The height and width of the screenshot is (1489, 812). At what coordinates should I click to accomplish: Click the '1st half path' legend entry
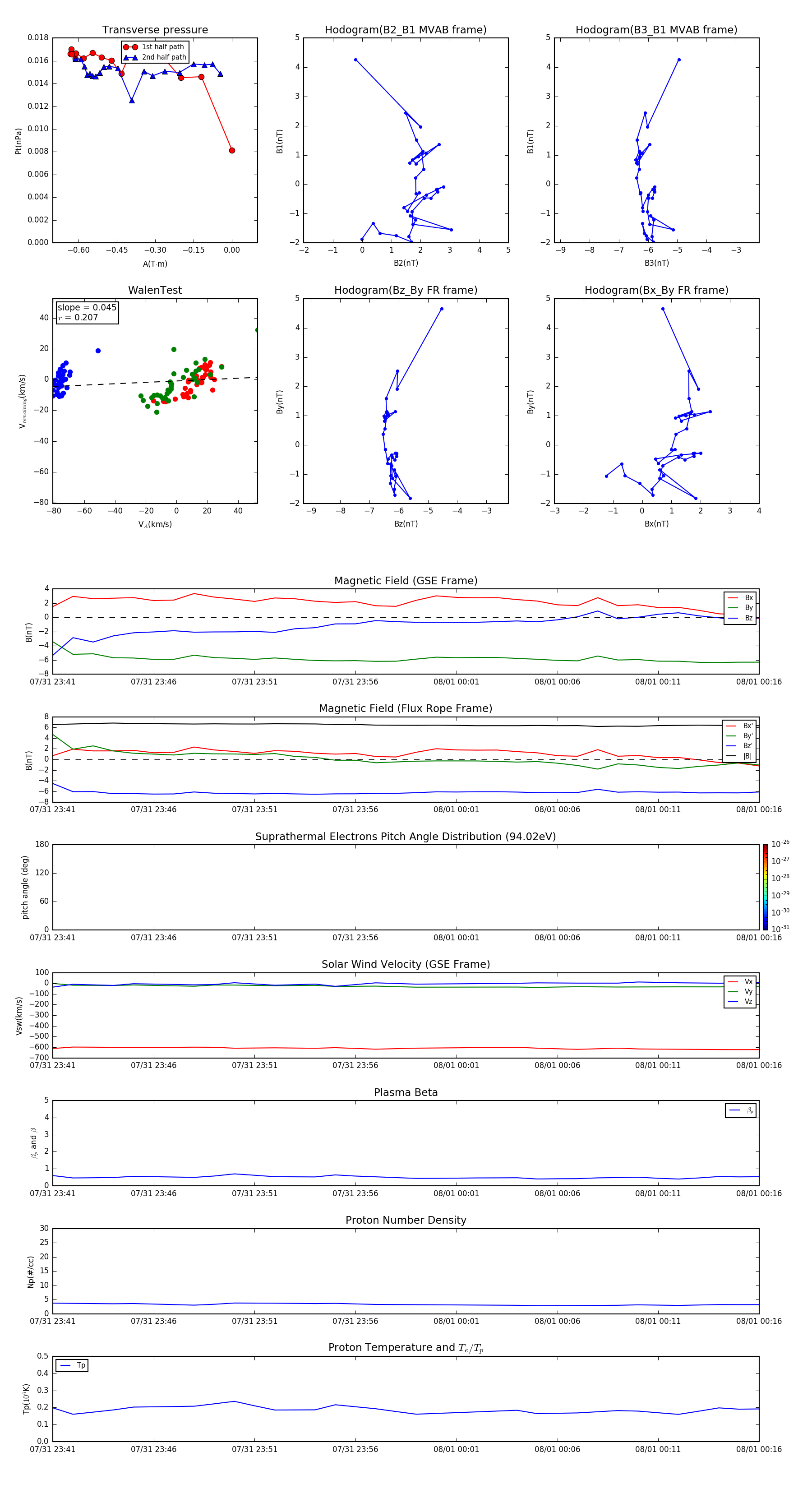tap(154, 47)
